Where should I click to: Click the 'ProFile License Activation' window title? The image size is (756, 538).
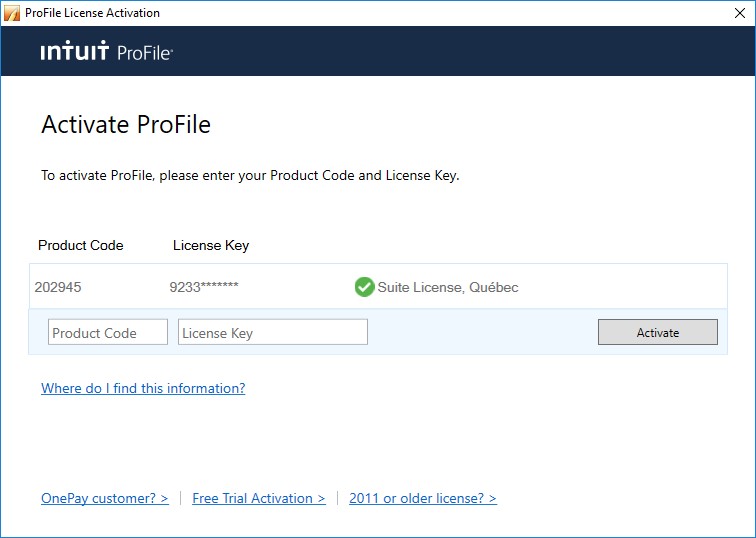(92, 13)
